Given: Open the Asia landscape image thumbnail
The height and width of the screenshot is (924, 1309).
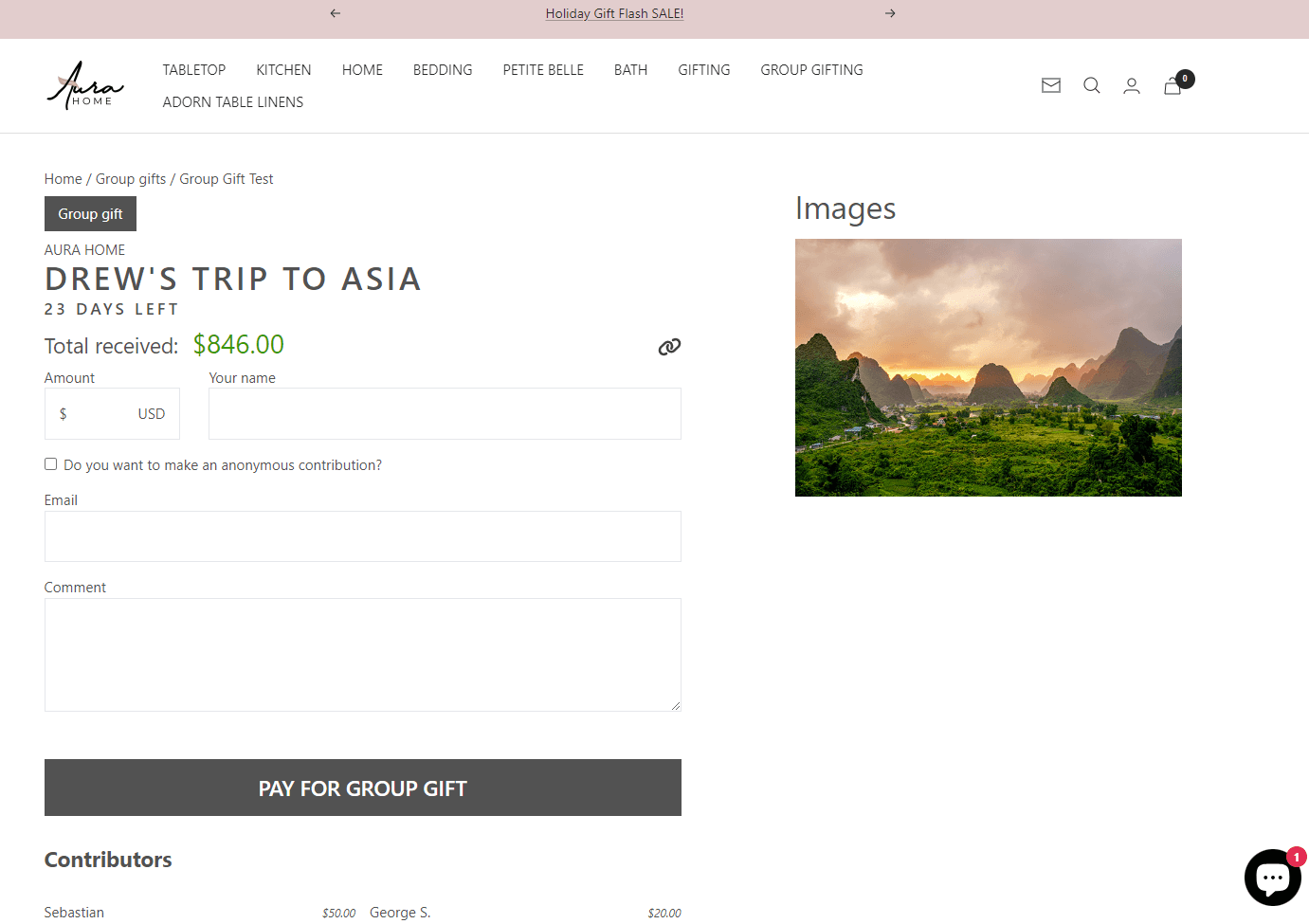Looking at the screenshot, I should click(x=988, y=368).
